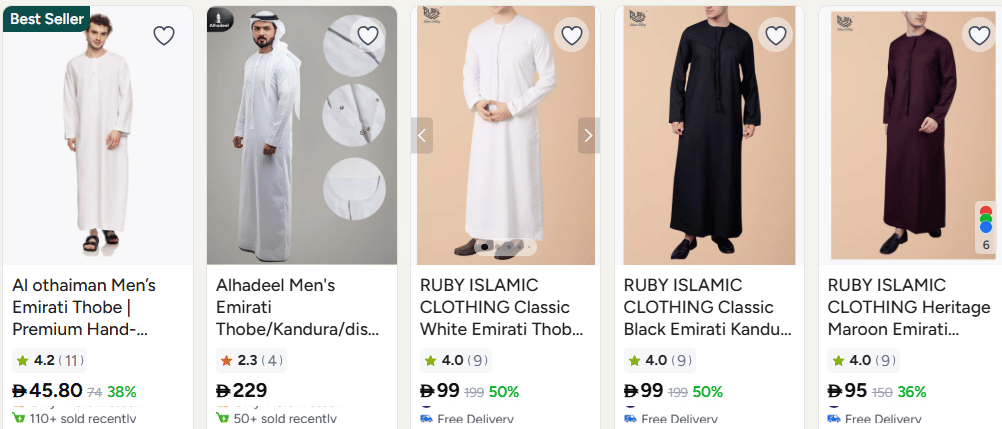1002x429 pixels.
Task: Show next image of RUBY white thobe
Action: coord(589,135)
